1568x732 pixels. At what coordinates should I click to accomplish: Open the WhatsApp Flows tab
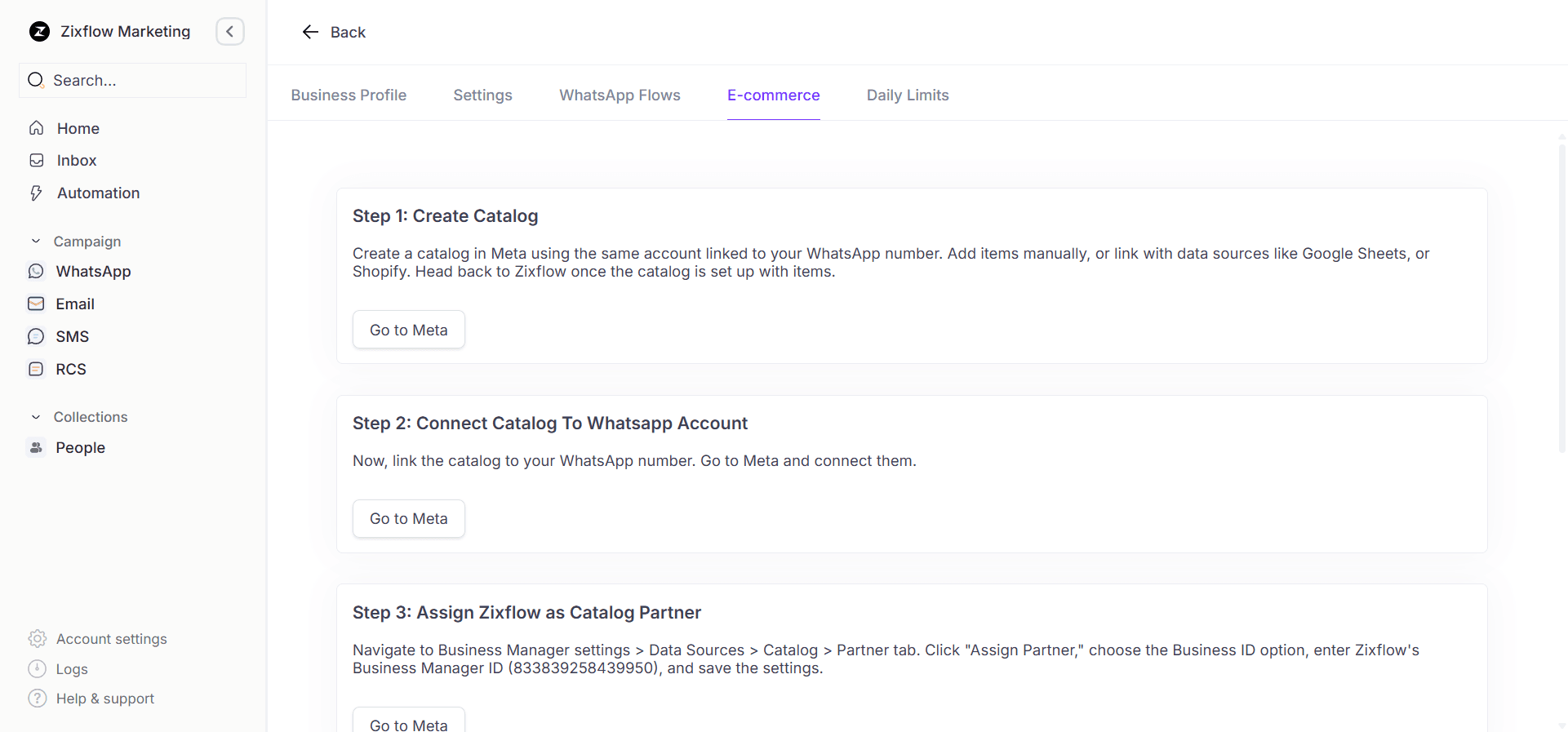[620, 95]
